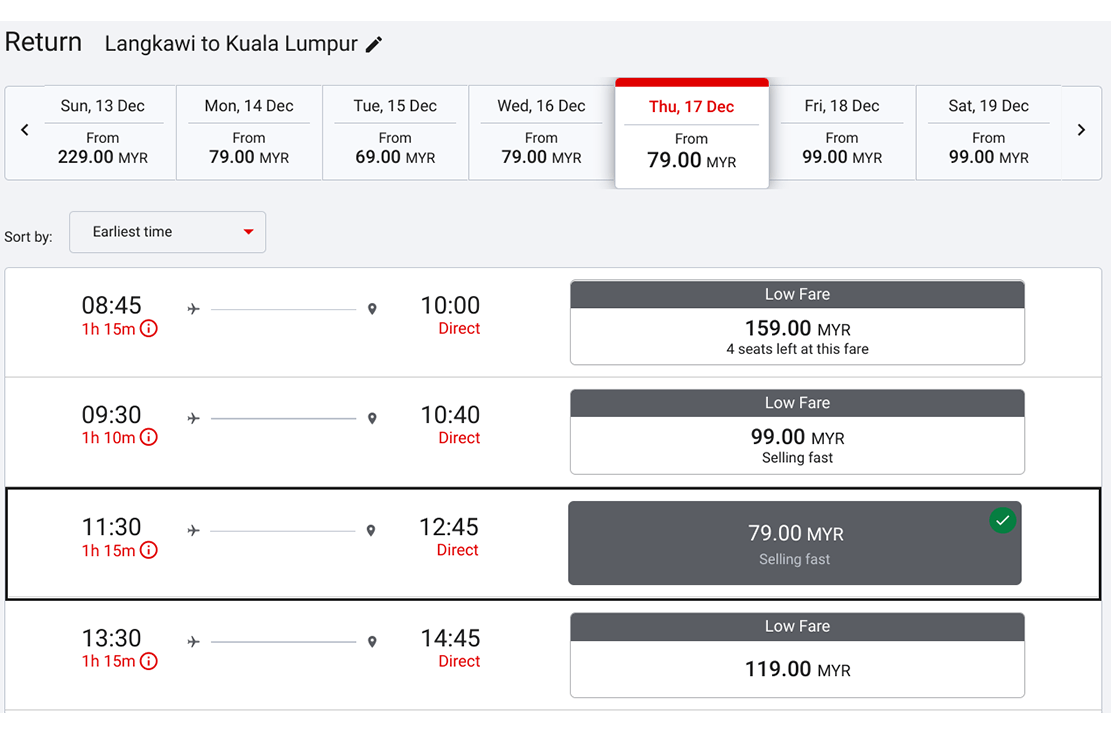Select the Fri, 18 Dec date tab
The width and height of the screenshot is (1111, 733).
(x=841, y=132)
